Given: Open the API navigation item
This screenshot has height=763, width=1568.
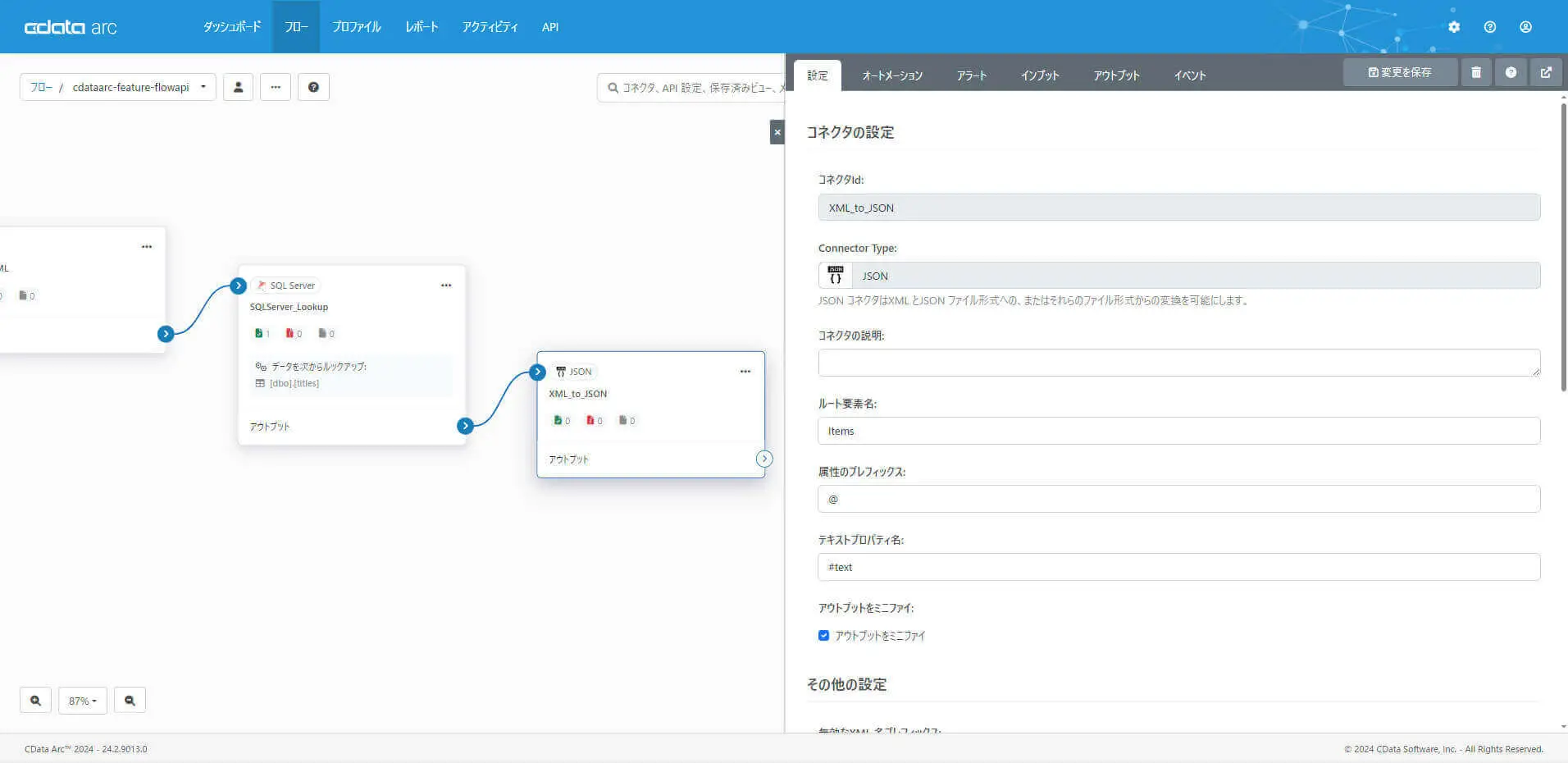Looking at the screenshot, I should pyautogui.click(x=550, y=27).
